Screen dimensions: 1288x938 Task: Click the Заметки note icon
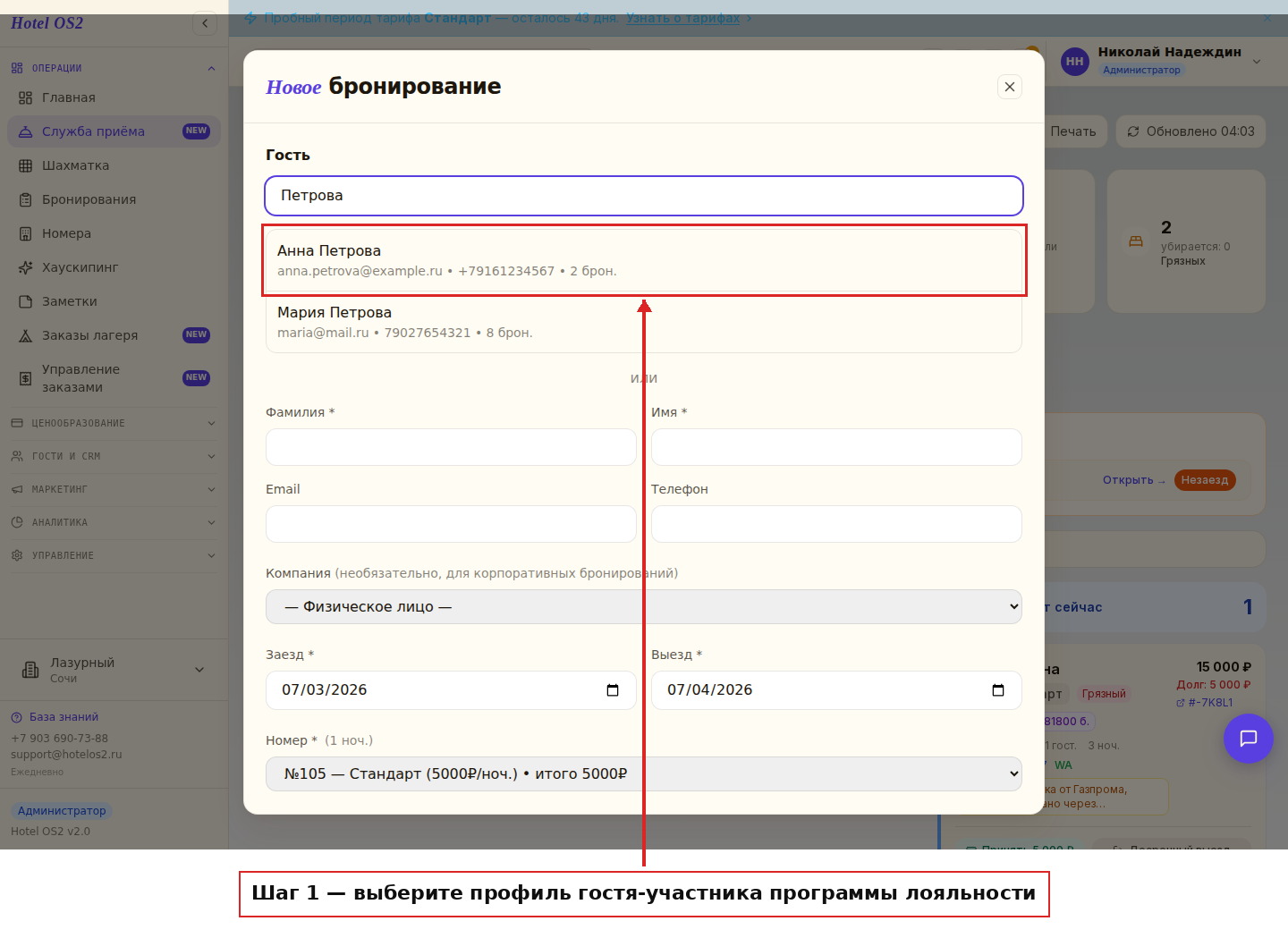pos(25,301)
